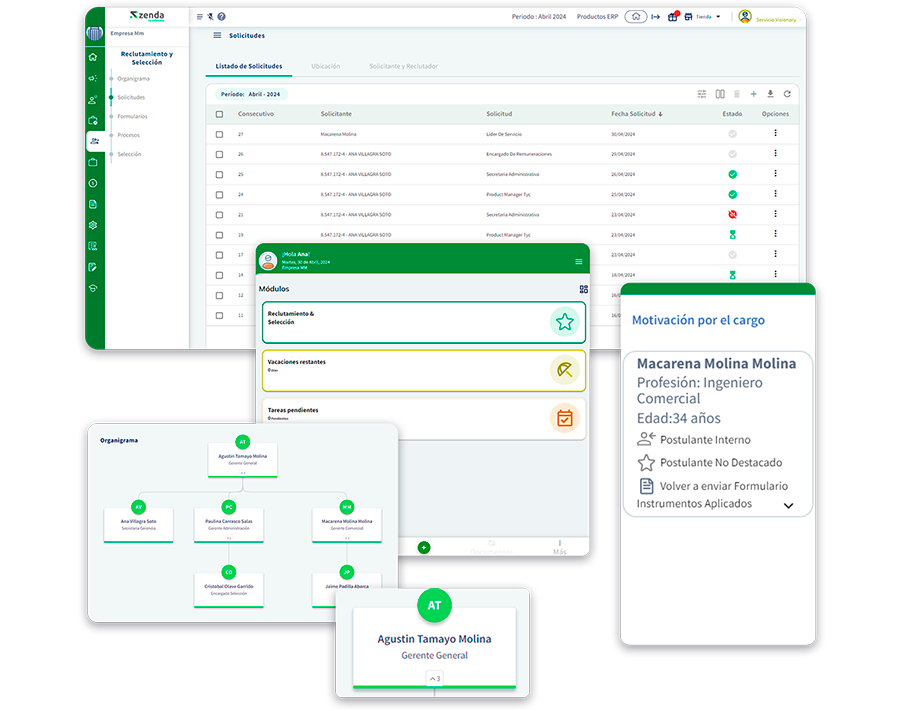Click Volver a enviar Formulario

coord(723,486)
